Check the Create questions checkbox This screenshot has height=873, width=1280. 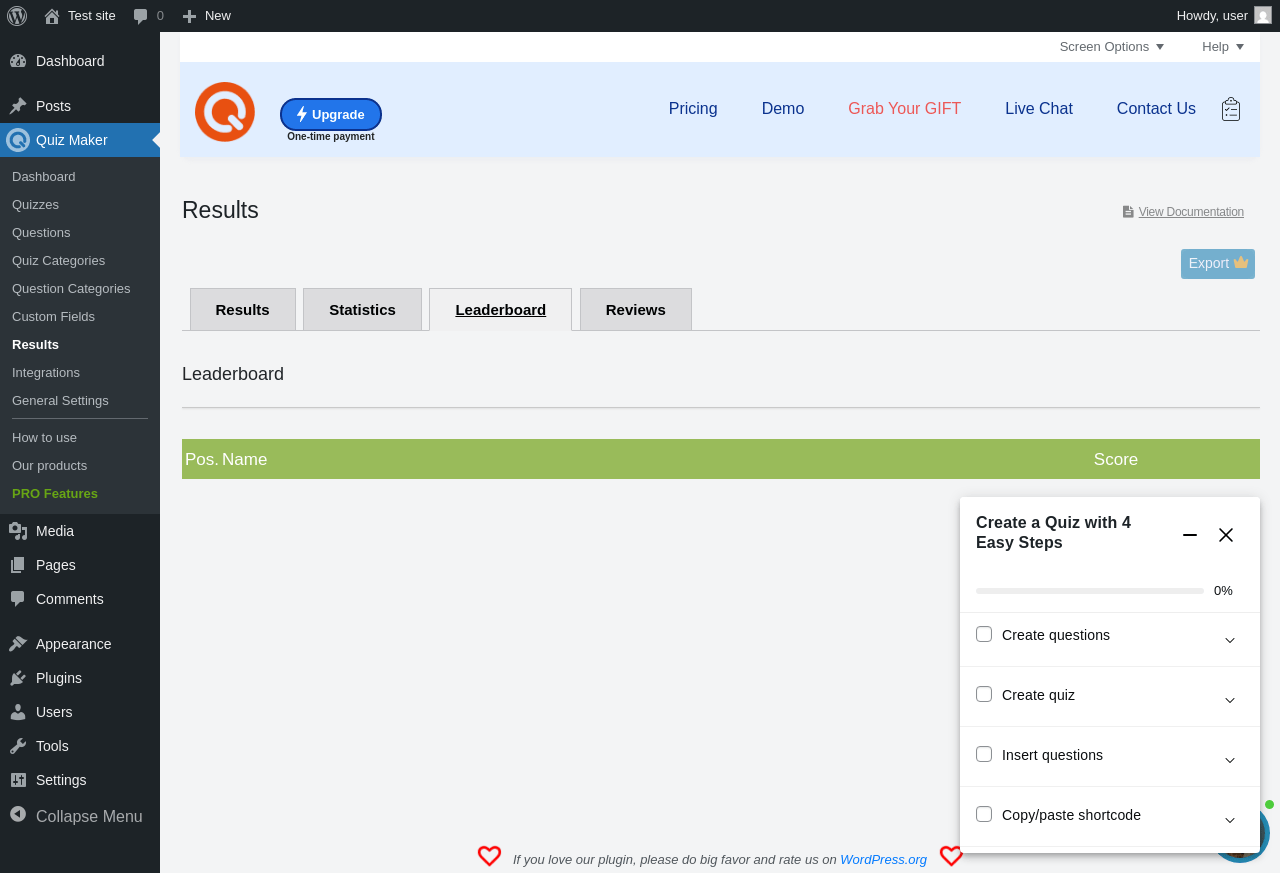click(984, 634)
